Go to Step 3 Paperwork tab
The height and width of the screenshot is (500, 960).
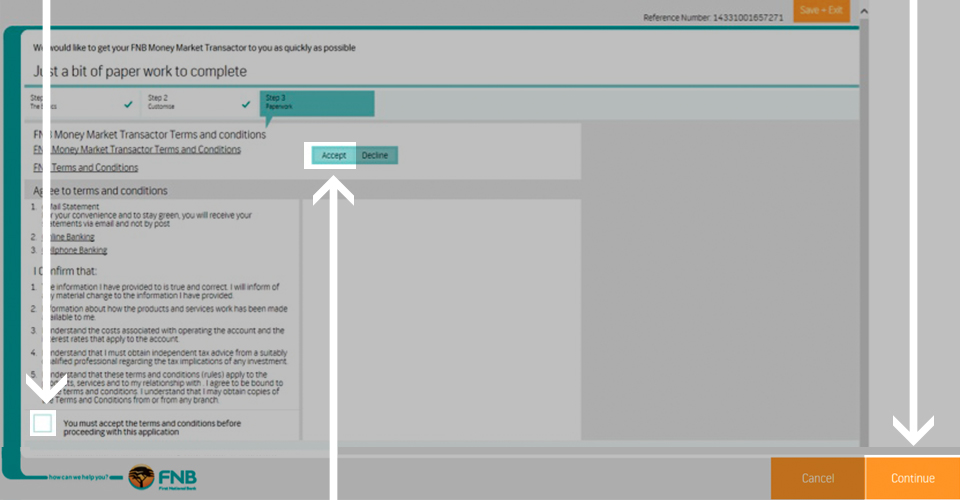[316, 102]
